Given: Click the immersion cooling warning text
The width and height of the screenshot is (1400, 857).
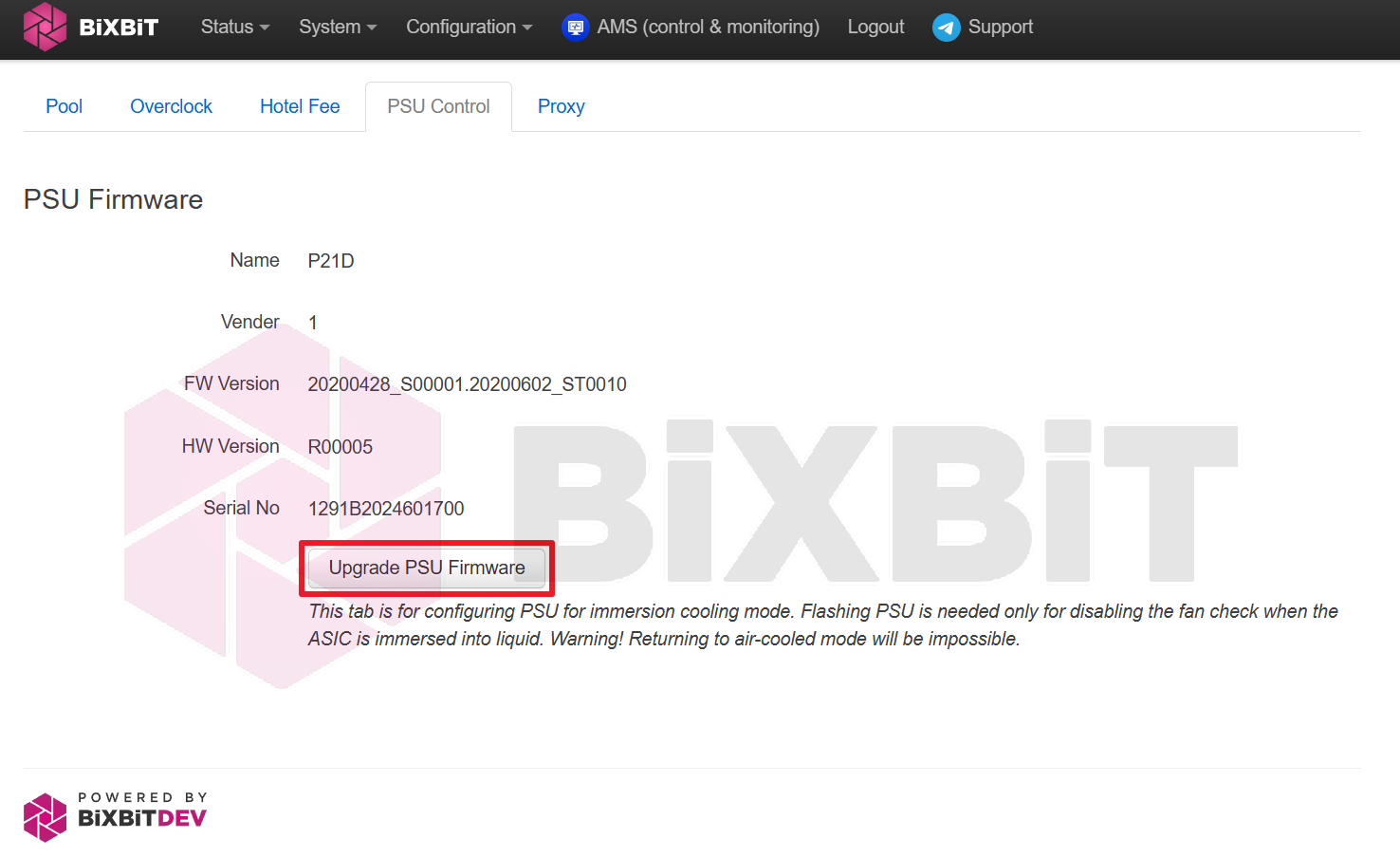Looking at the screenshot, I should pos(823,625).
